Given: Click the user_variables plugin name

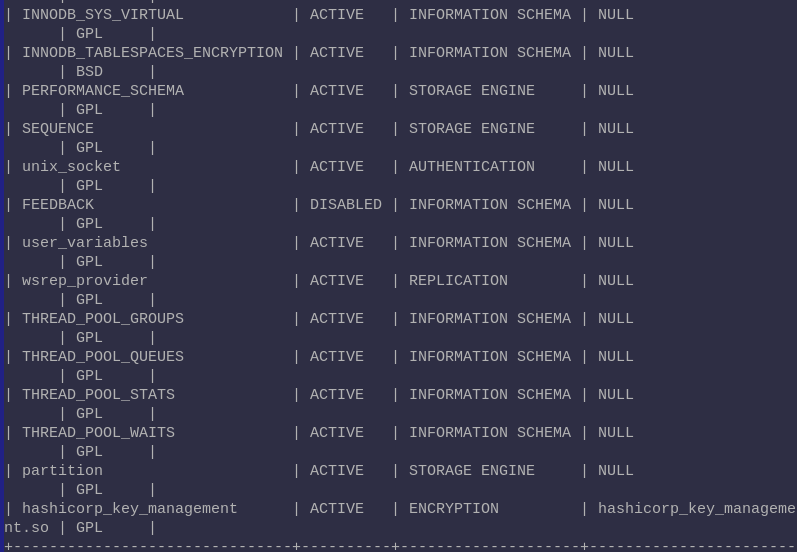Looking at the screenshot, I should point(85,243).
